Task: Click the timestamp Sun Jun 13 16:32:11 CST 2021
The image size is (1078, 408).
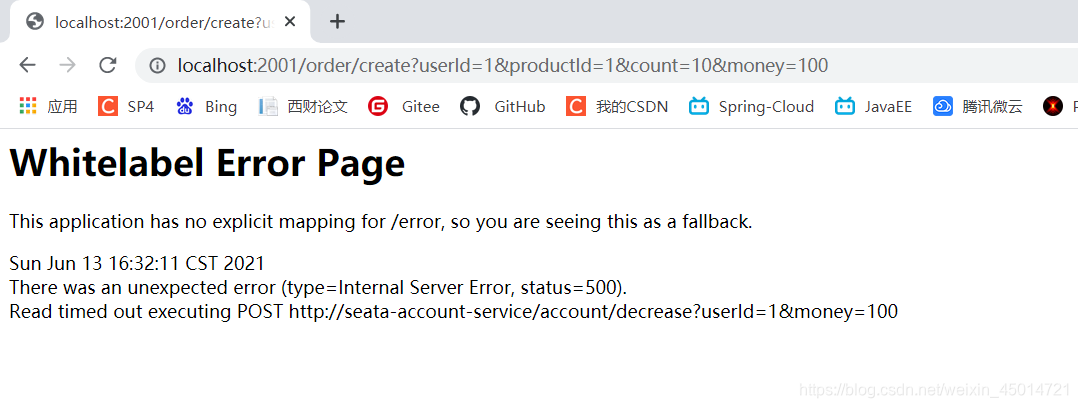Action: [x=137, y=264]
